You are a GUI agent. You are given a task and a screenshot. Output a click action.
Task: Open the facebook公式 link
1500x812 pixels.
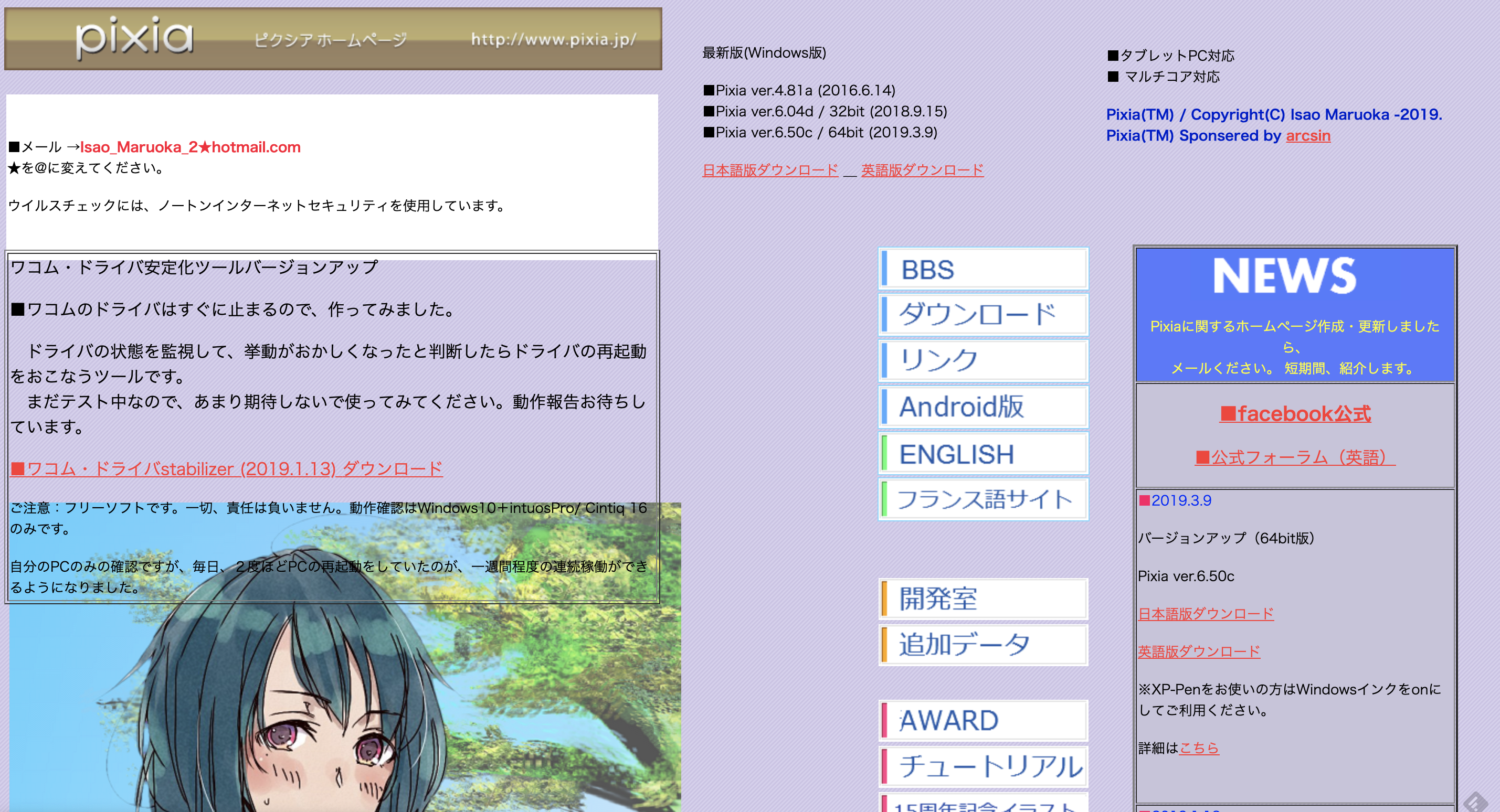pyautogui.click(x=1295, y=413)
